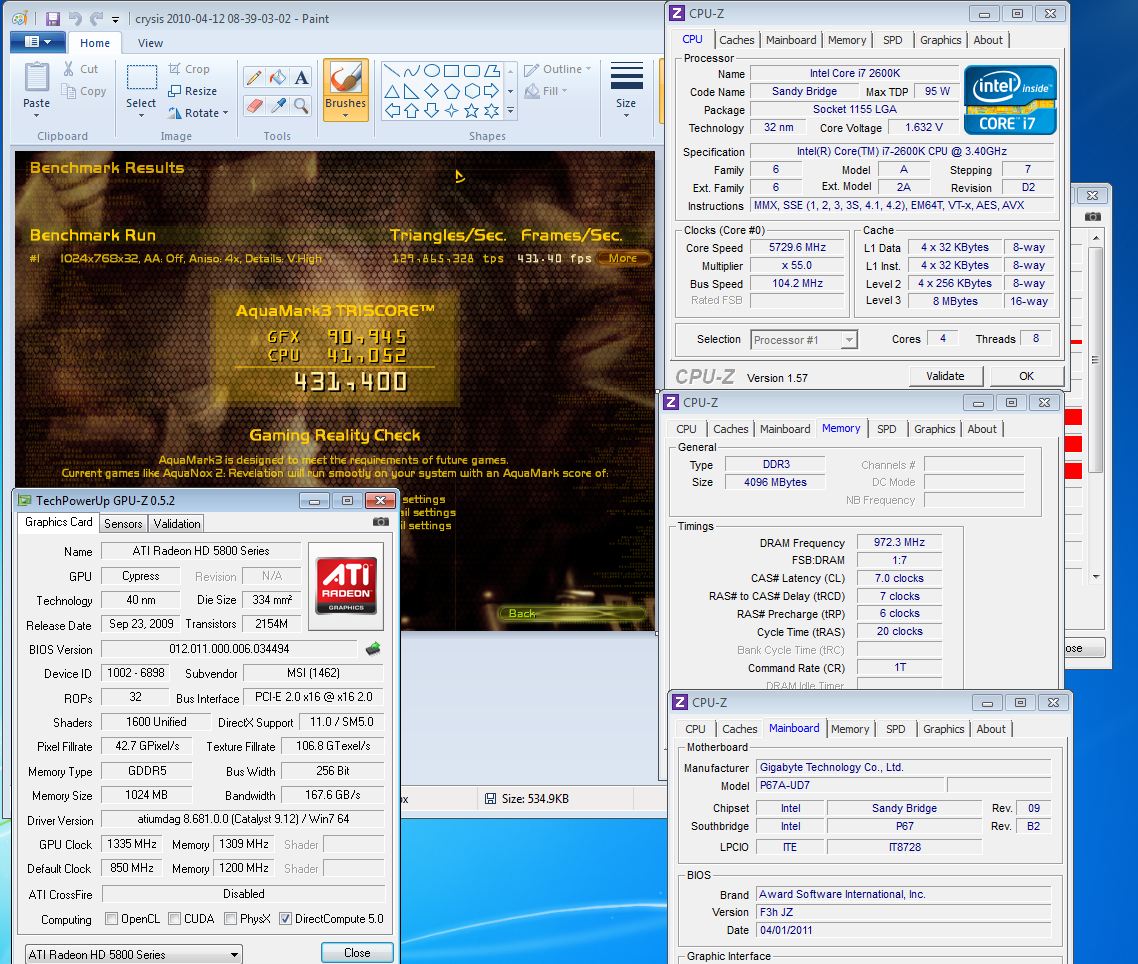
Task: Open the Brushes dropdown arrow
Action: point(345,115)
